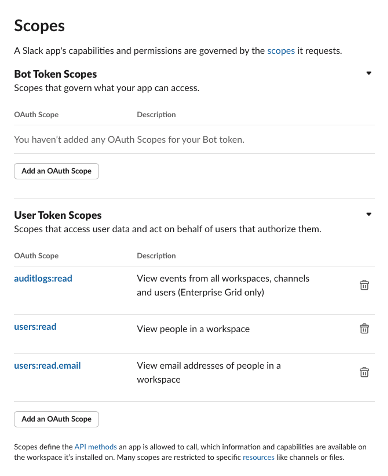Collapse the Bot Token Scopes section arrow
Viewport: 388px width, 476px height.
(x=369, y=73)
